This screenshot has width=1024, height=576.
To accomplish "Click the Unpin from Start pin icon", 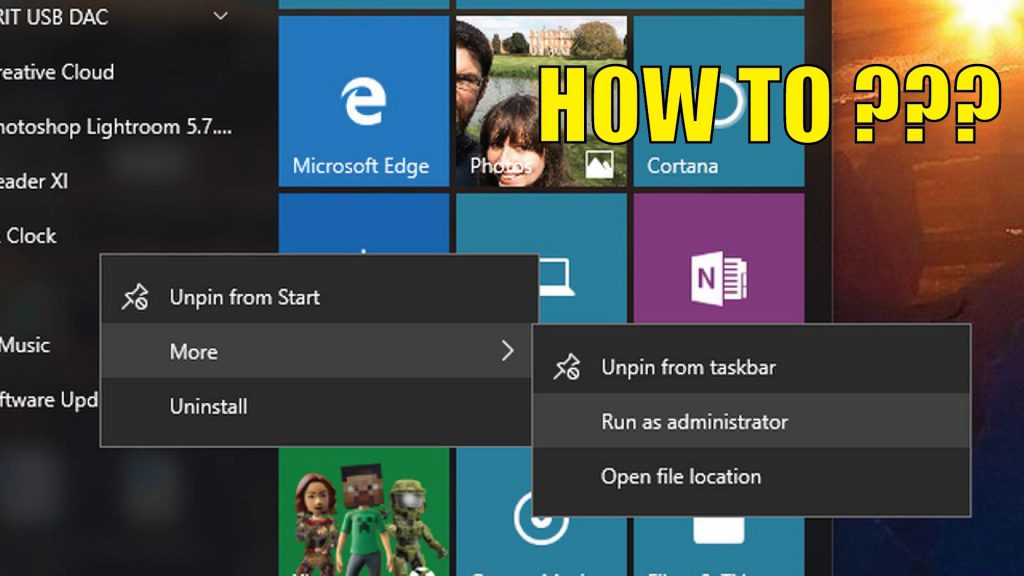I will [135, 297].
